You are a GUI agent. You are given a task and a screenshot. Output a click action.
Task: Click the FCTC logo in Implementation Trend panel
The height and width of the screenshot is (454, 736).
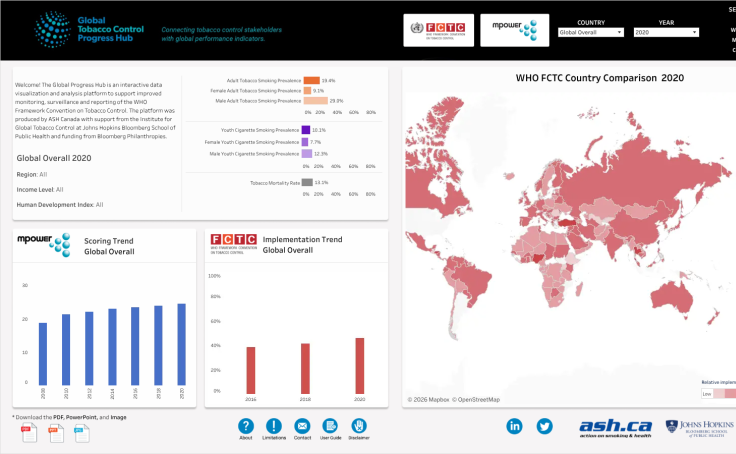coord(233,244)
